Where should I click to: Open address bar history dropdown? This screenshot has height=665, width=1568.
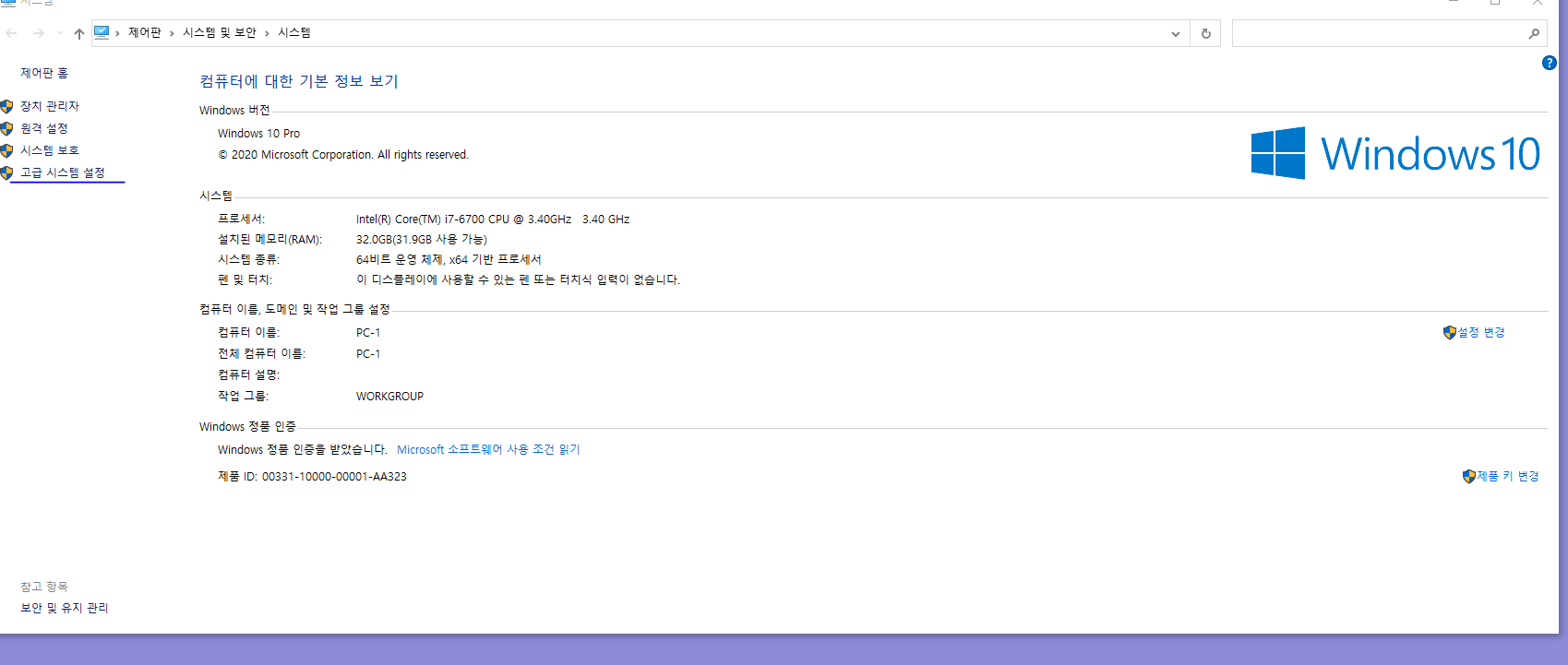pos(1175,33)
